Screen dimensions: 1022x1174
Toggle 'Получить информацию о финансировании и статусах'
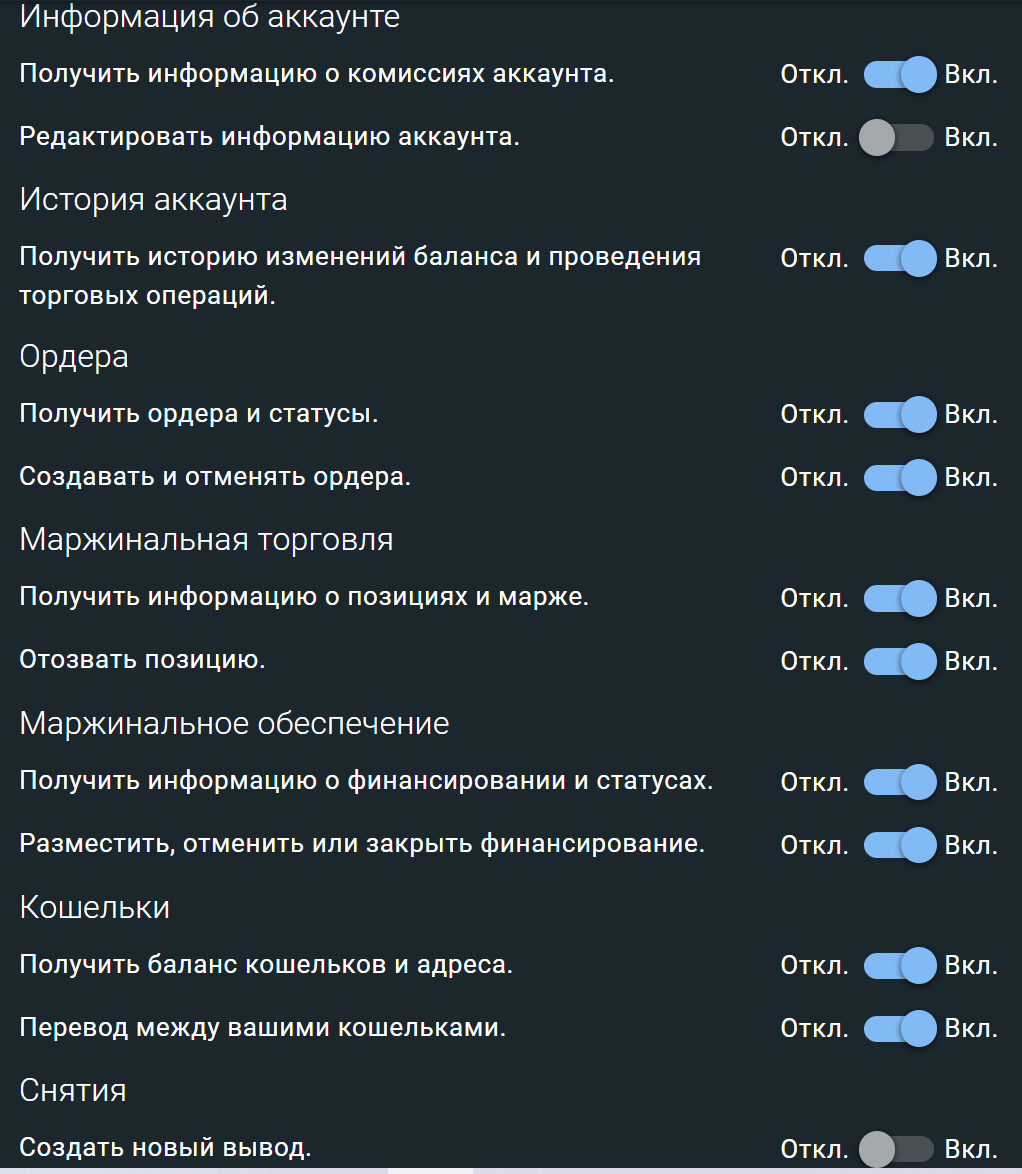click(x=899, y=782)
